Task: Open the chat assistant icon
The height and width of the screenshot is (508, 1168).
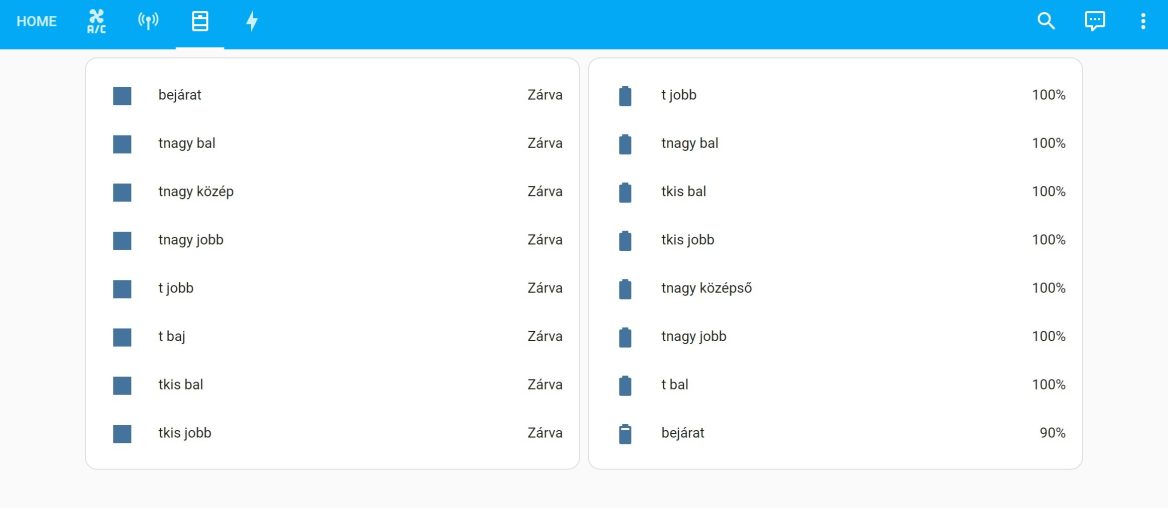Action: pos(1095,21)
